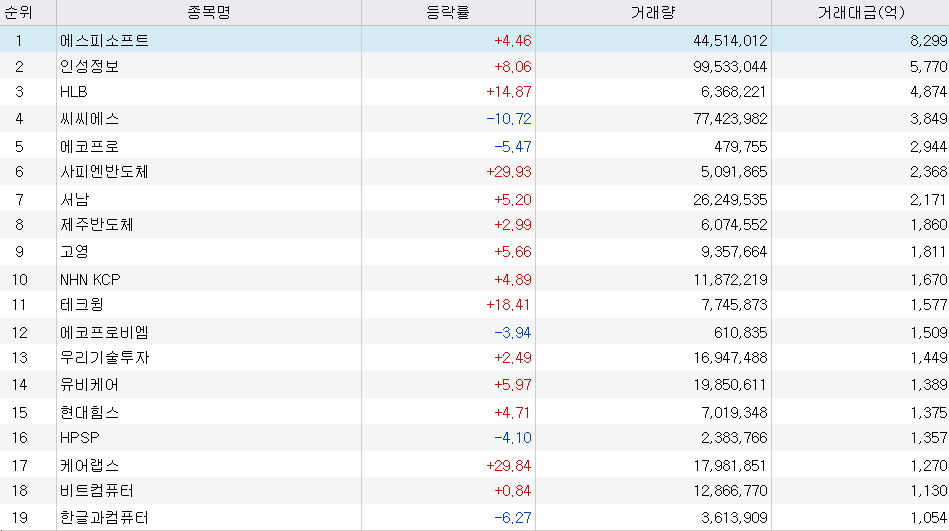Choose the 에코프로 stock name
The width and height of the screenshot is (949, 531).
[x=89, y=147]
